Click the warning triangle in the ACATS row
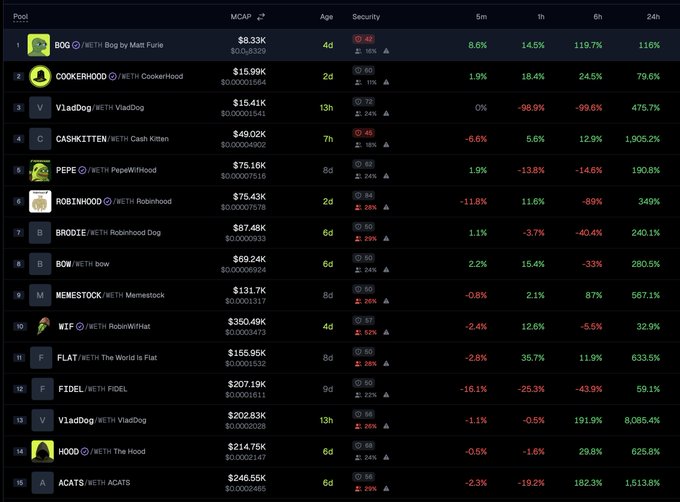The height and width of the screenshot is (502, 680). coord(386,489)
